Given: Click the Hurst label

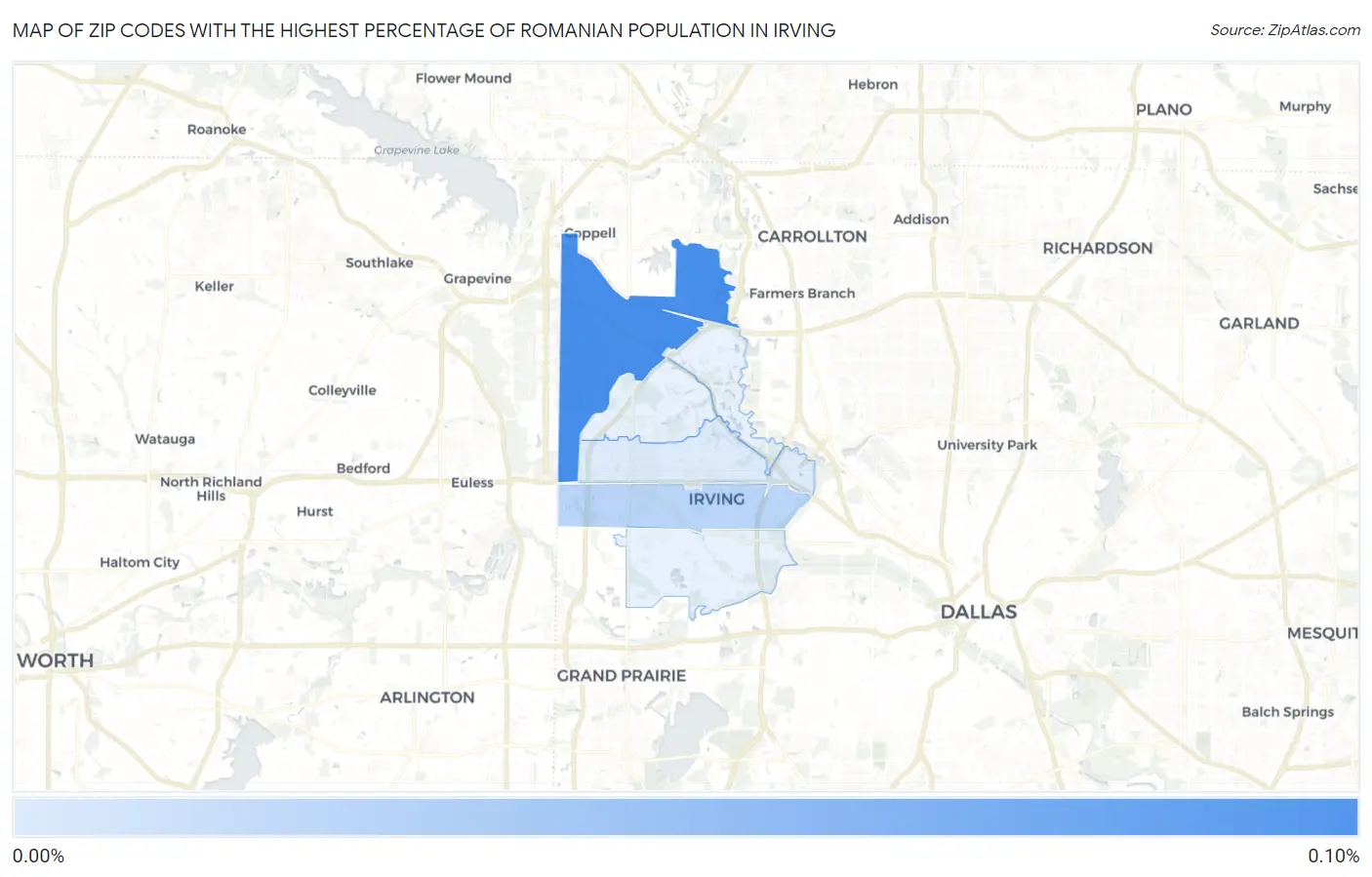Looking at the screenshot, I should click(x=315, y=511).
